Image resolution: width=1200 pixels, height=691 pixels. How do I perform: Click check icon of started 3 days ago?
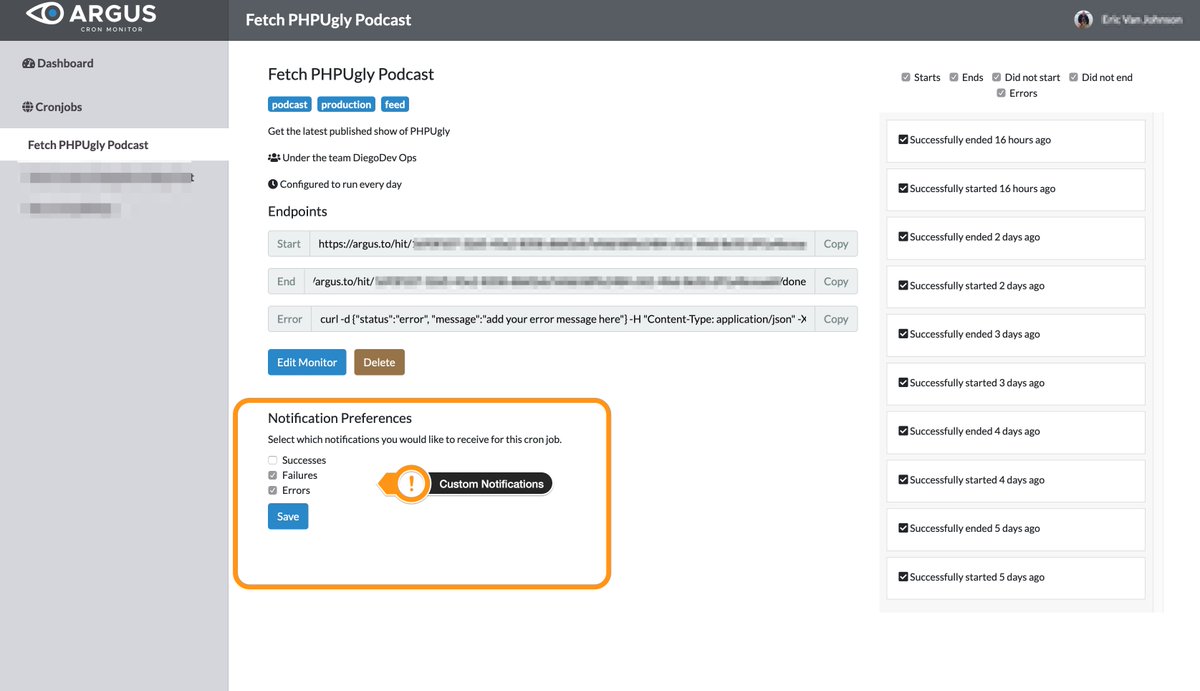tap(903, 383)
